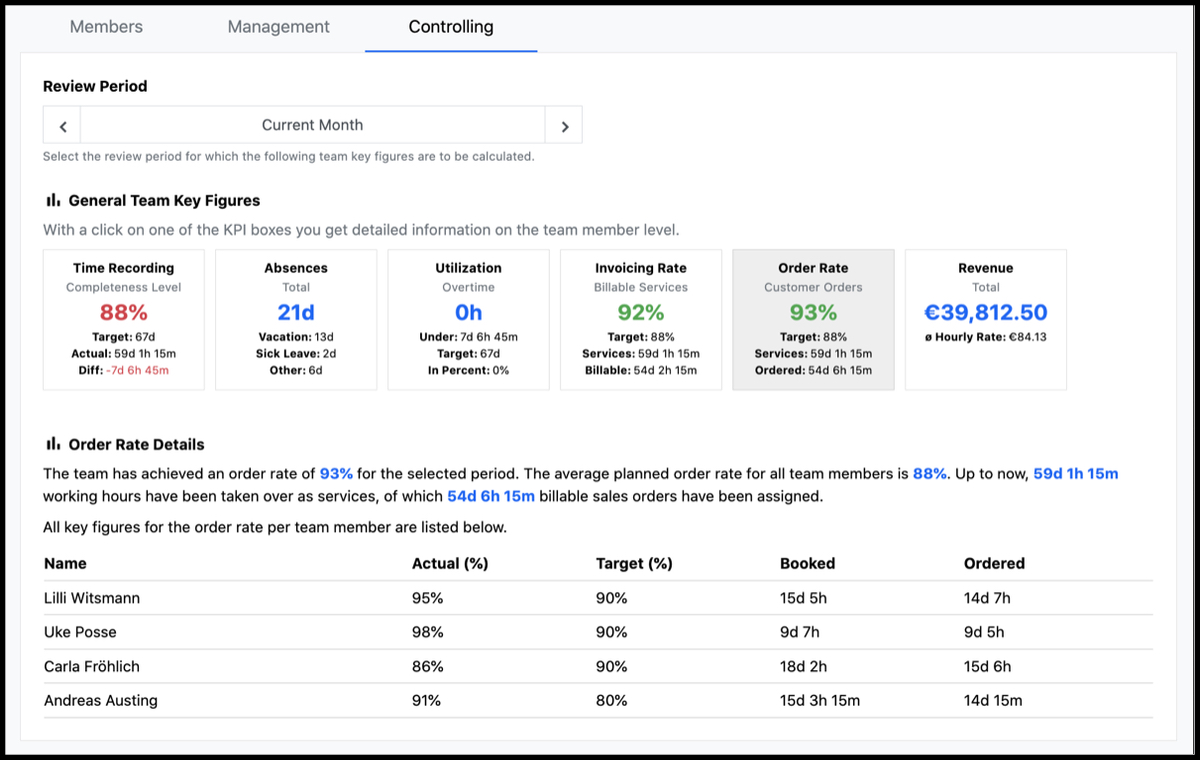Click the Review Period heading
Viewport: 1200px width, 760px height.
[95, 86]
